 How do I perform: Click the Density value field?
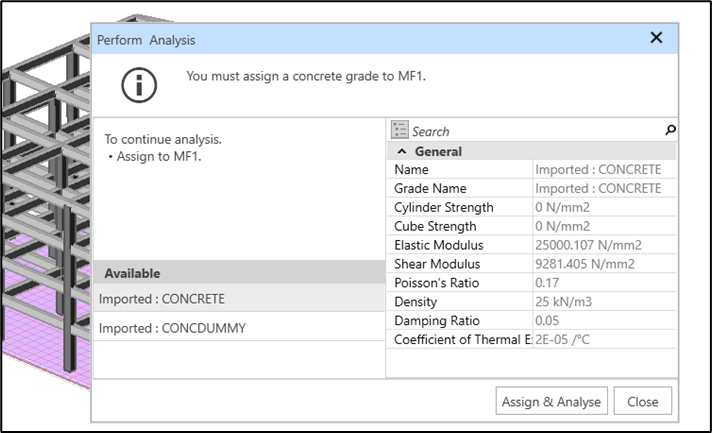coord(604,301)
